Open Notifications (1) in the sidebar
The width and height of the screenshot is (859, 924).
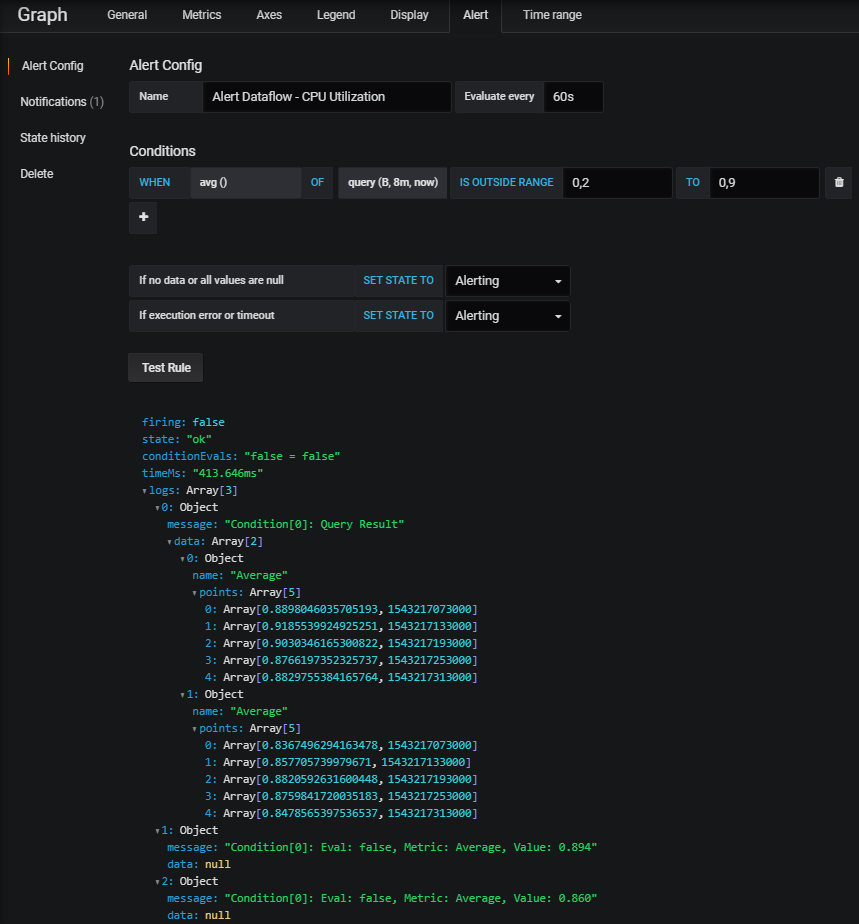pyautogui.click(x=61, y=101)
